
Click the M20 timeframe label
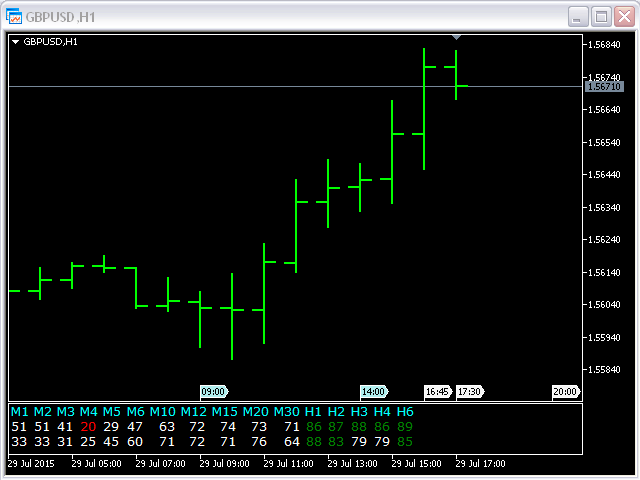tap(256, 411)
